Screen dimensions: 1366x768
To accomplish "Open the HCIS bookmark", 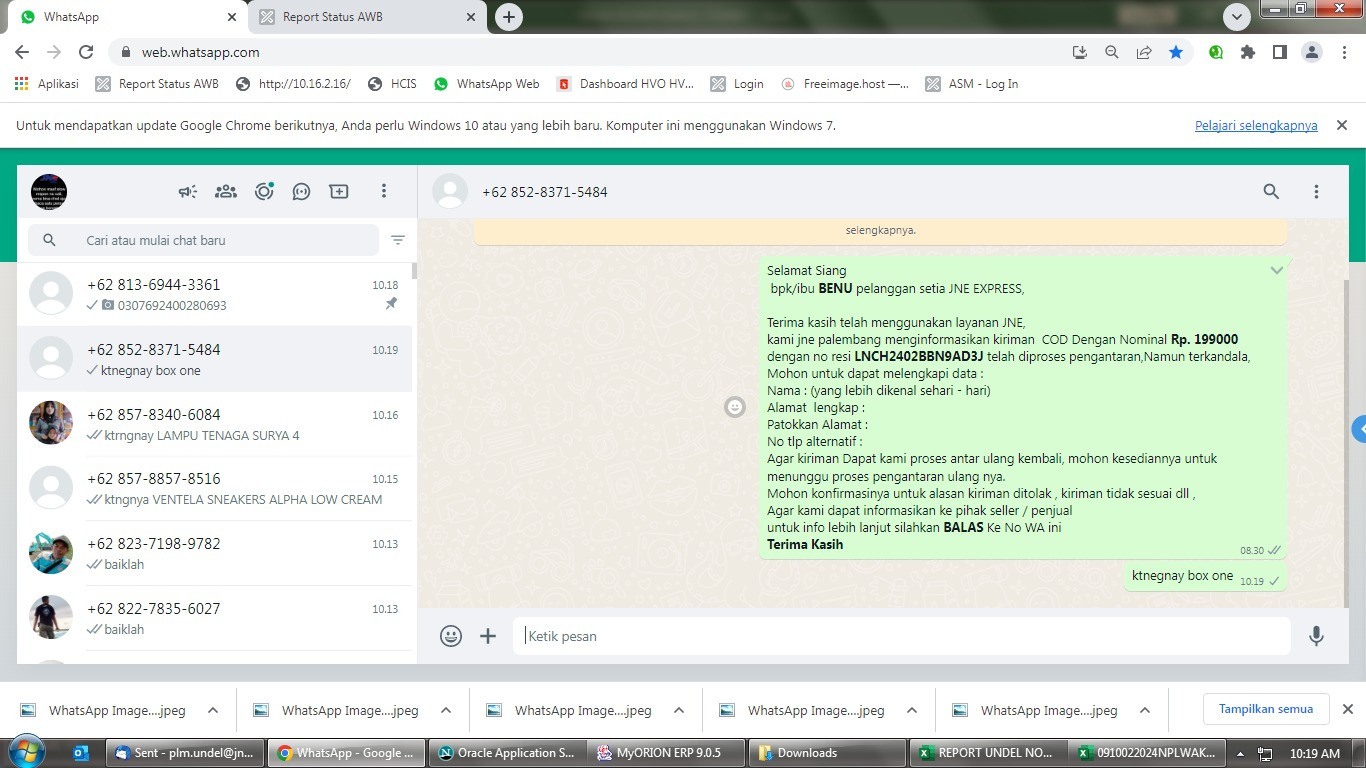I will 392,84.
